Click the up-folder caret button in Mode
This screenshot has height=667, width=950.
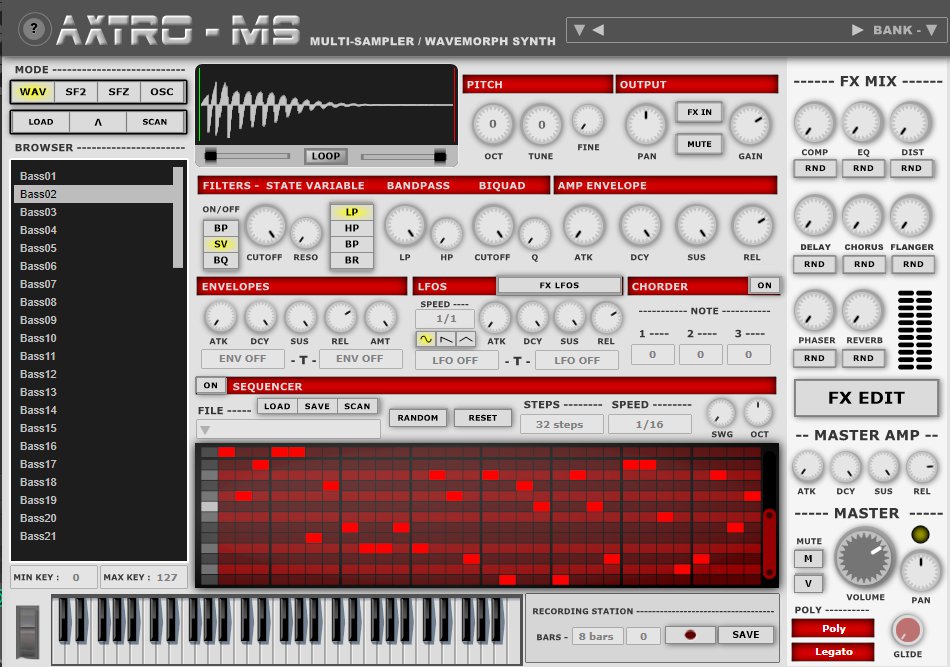point(98,122)
